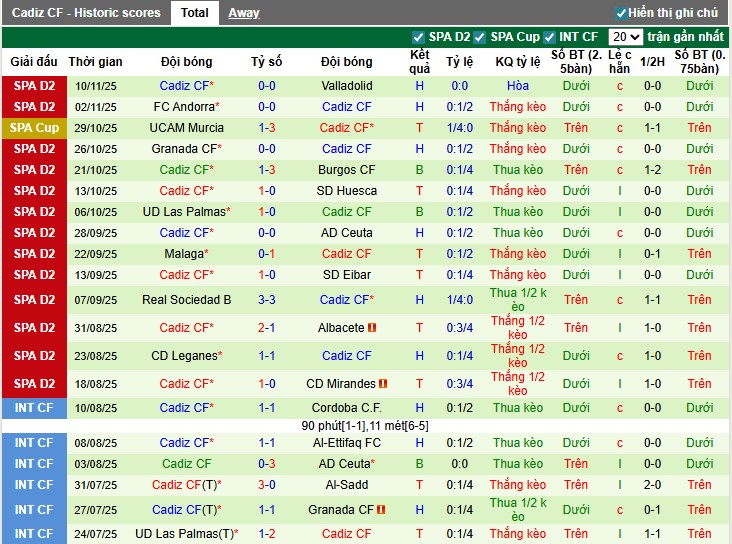Click the red card icon beside CD Mirandes
Screen dimensions: 732x544
pyautogui.click(x=383, y=384)
